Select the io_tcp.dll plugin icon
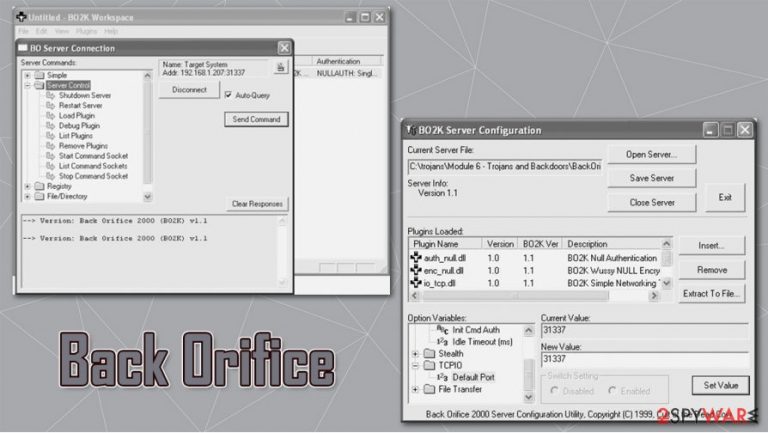 point(416,283)
